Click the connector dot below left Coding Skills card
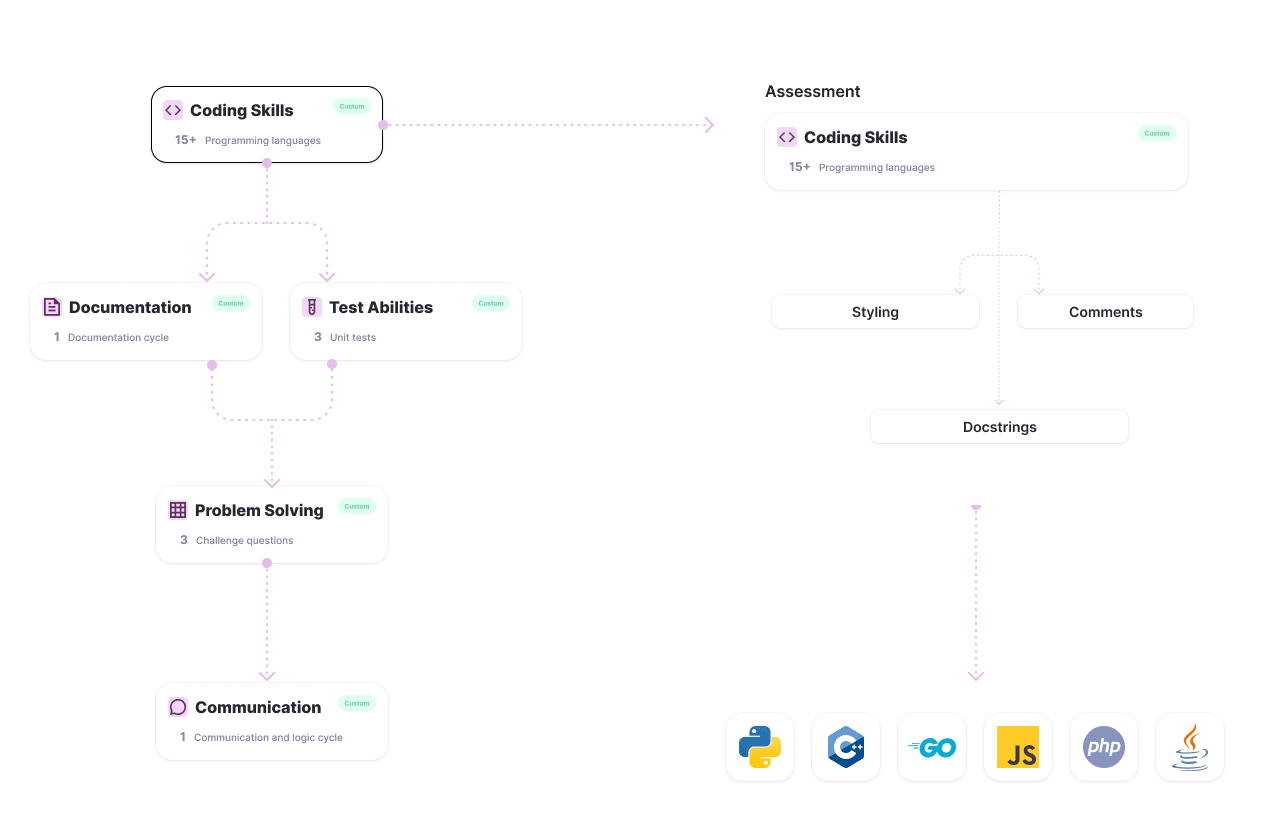1276x831 pixels. tap(267, 163)
